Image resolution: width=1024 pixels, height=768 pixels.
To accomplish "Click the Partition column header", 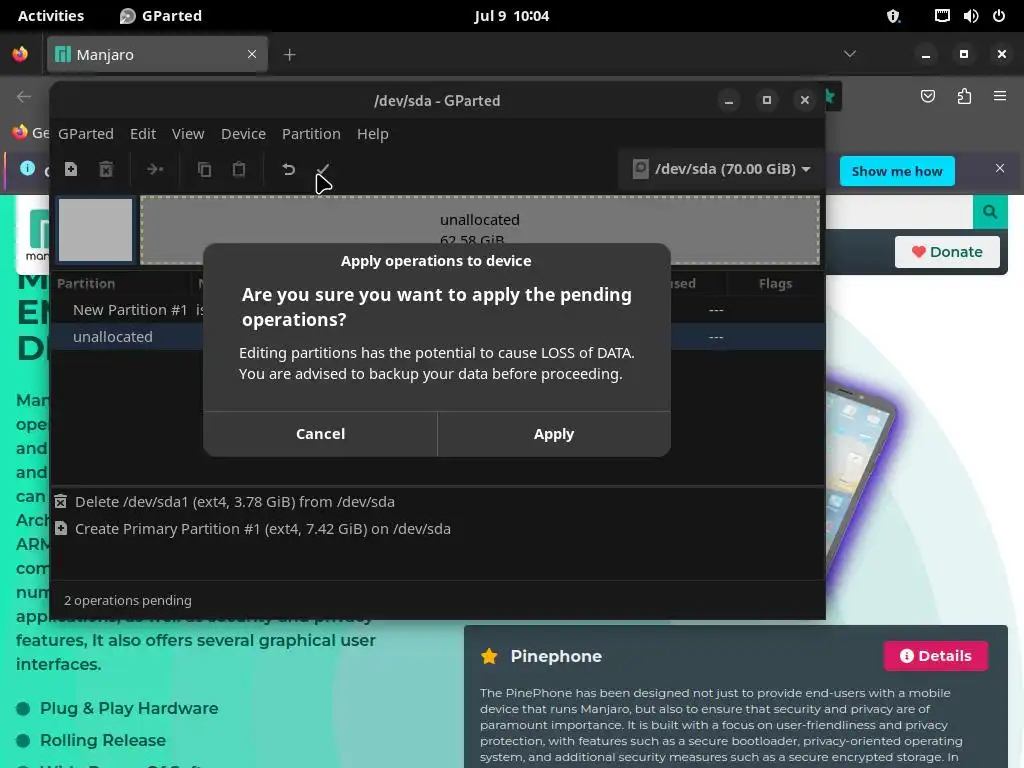I will point(86,283).
